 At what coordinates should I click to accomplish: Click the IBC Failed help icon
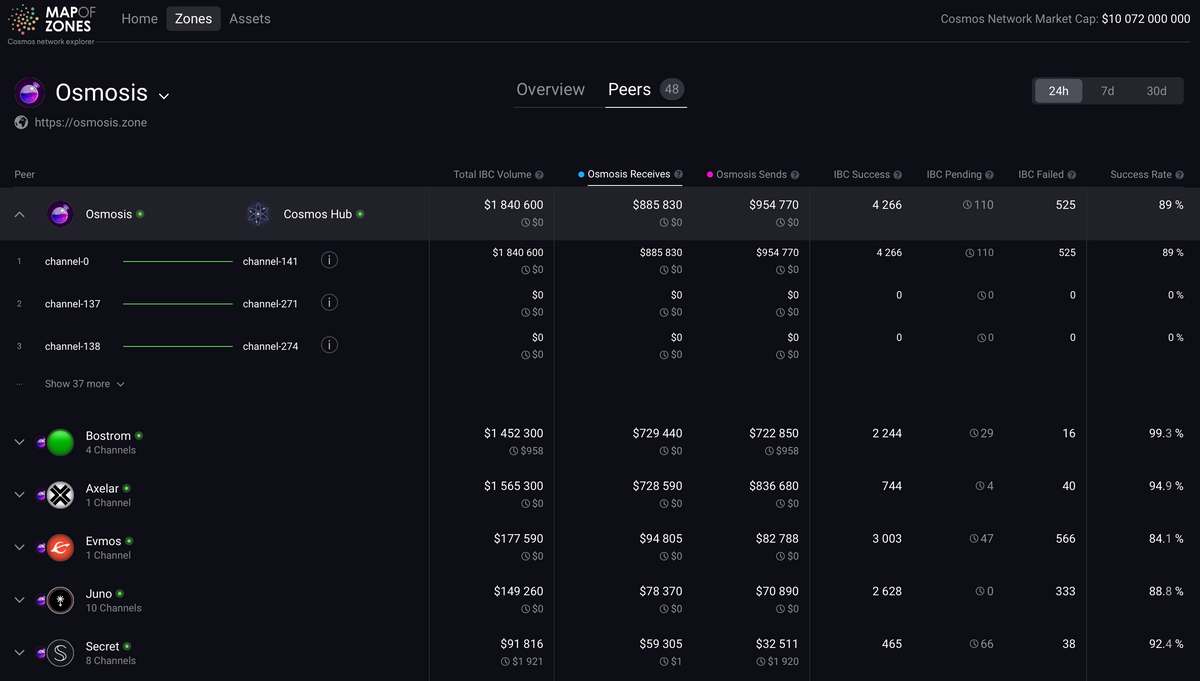coord(1072,175)
